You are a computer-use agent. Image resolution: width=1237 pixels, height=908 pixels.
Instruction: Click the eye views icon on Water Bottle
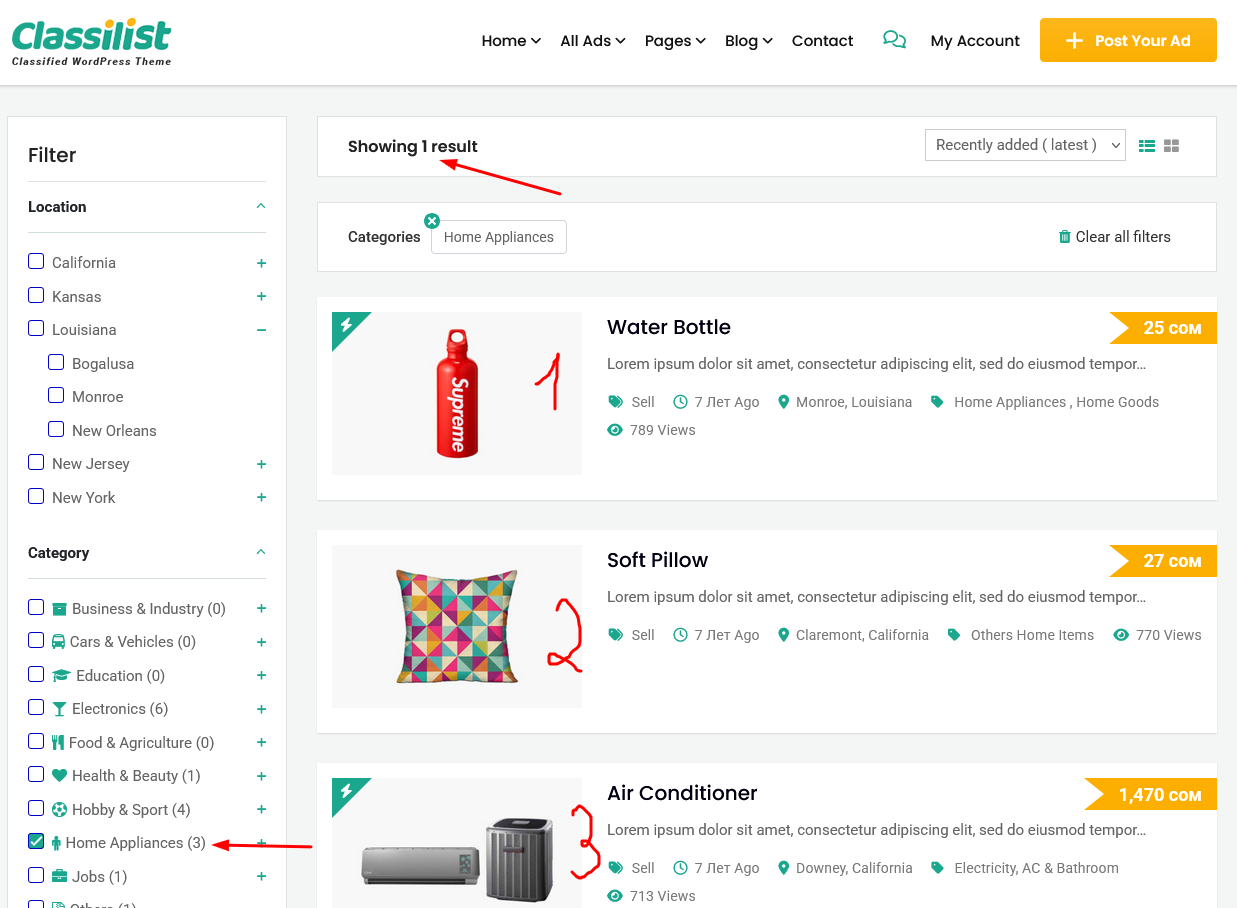615,430
